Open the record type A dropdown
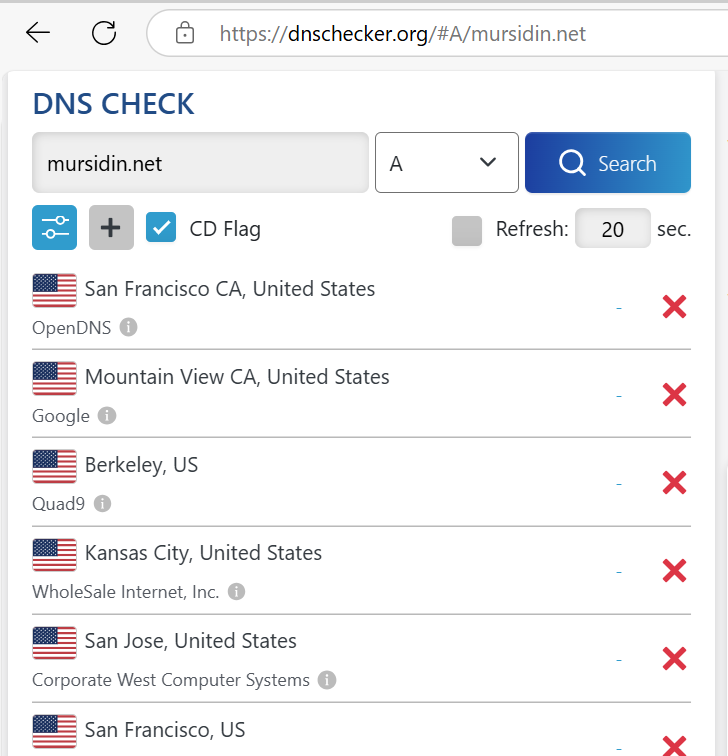Viewport: 728px width, 756px height. pyautogui.click(x=446, y=162)
